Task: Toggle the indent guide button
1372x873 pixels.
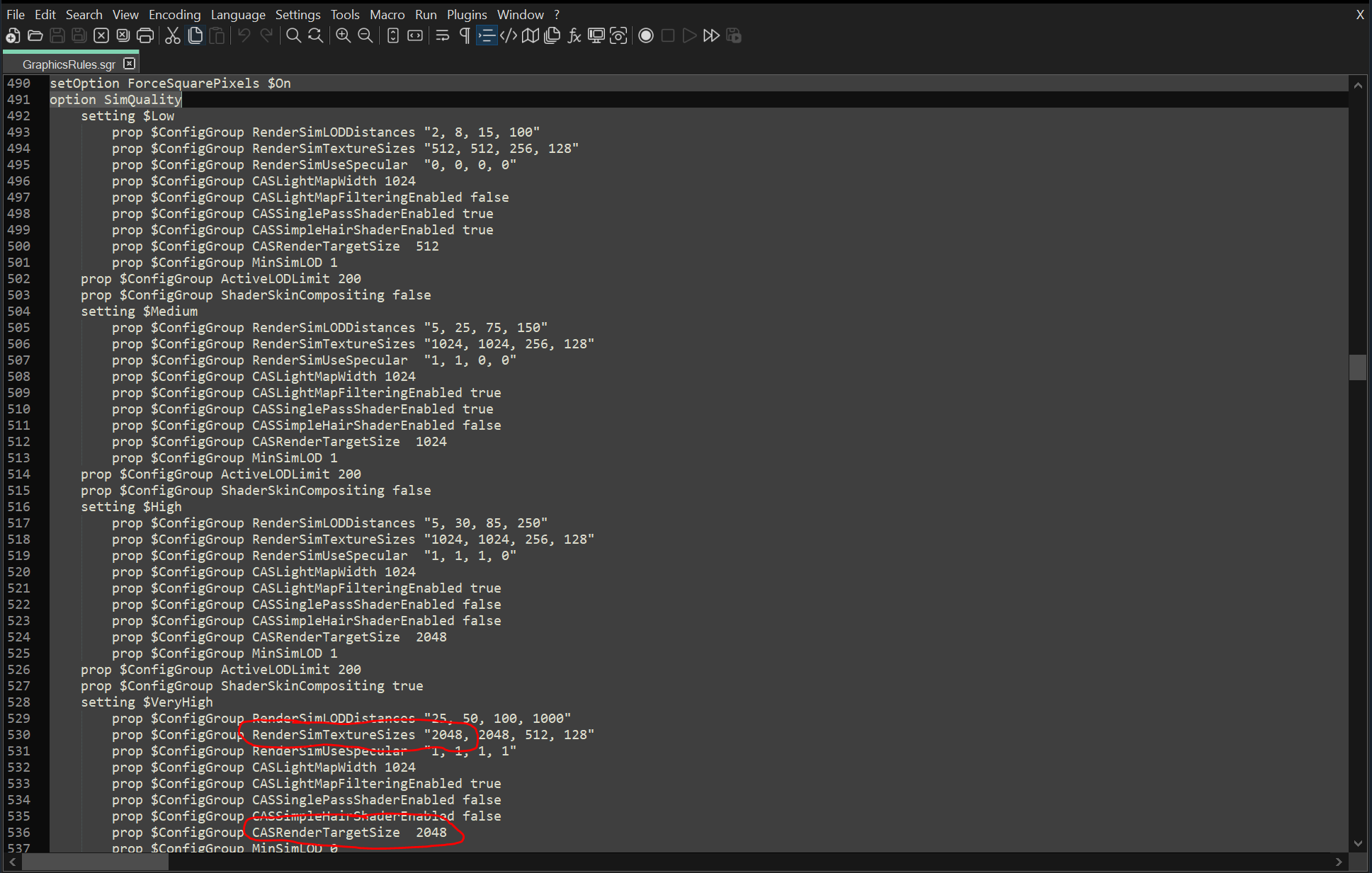Action: tap(487, 35)
